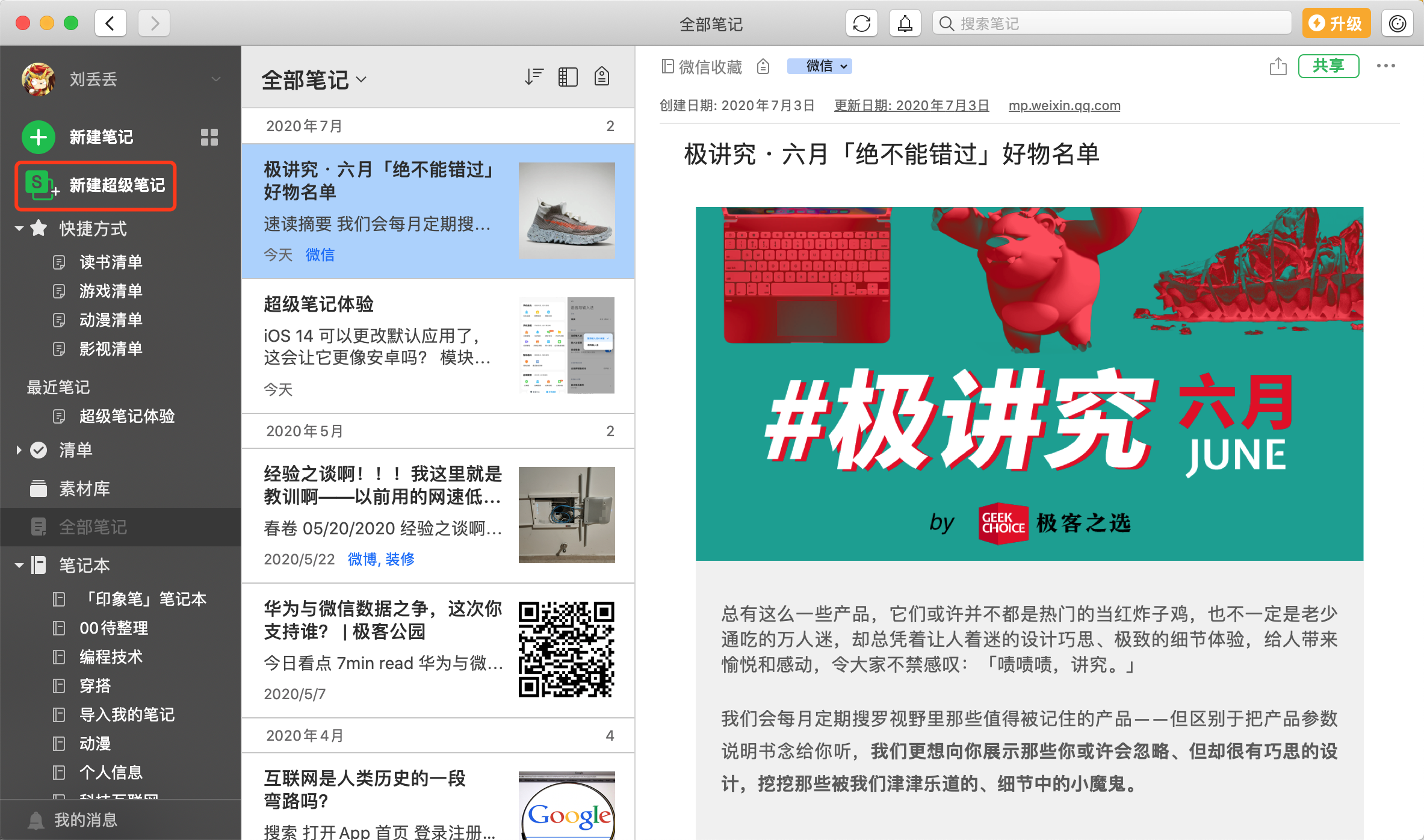Click the sort order icon
1424x840 pixels.
point(534,77)
